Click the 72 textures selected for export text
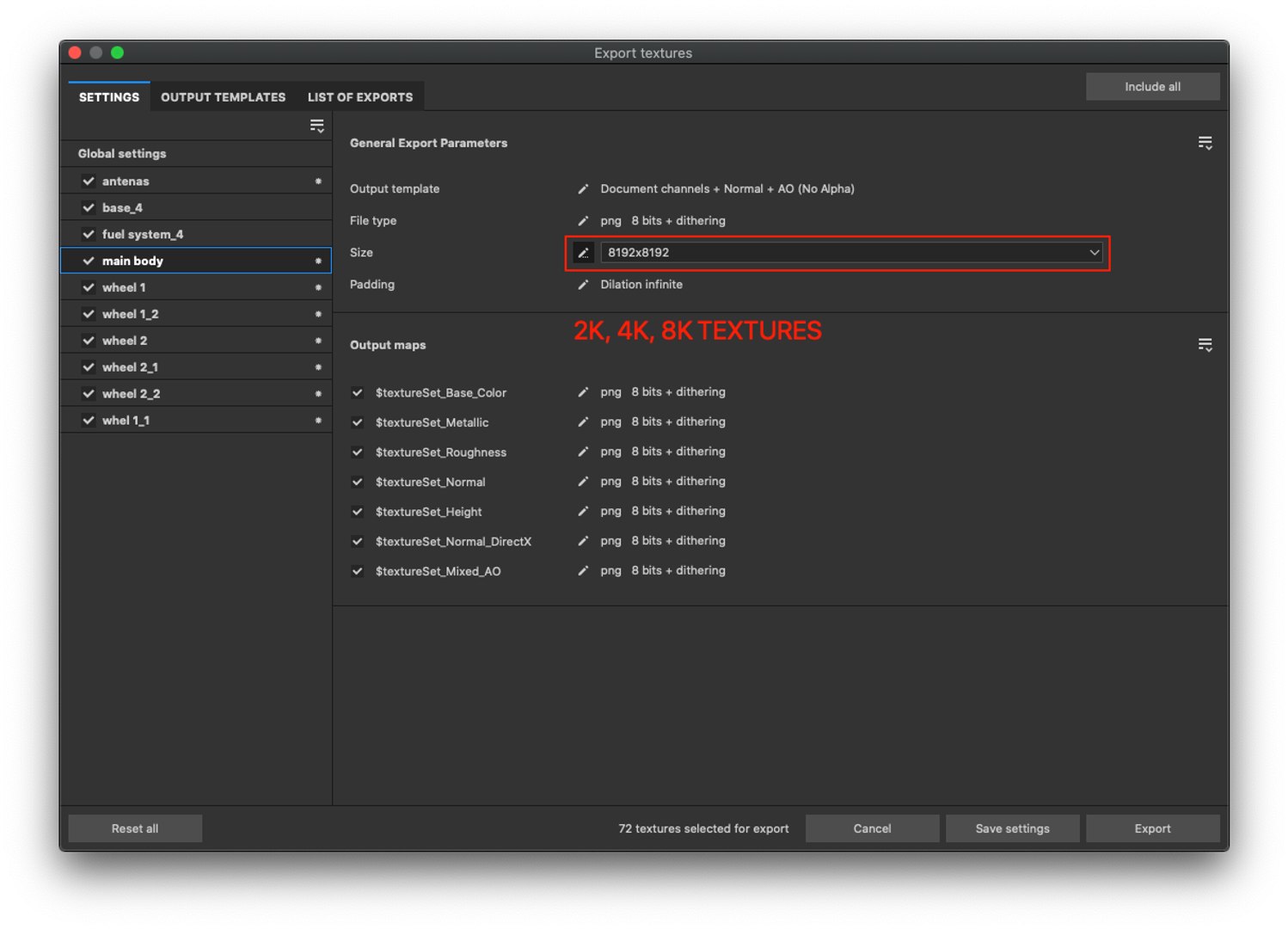Screen dimensions: 1288x929 [x=703, y=828]
